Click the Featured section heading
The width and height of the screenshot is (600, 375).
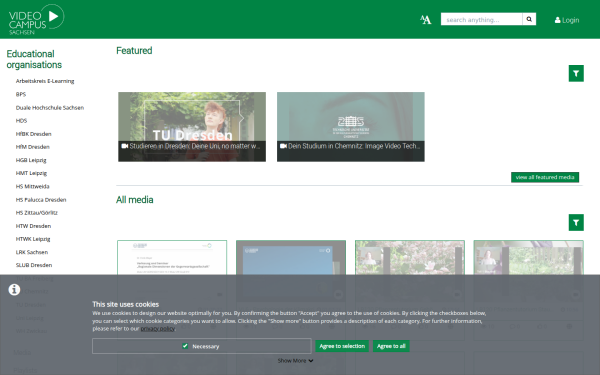pos(134,51)
